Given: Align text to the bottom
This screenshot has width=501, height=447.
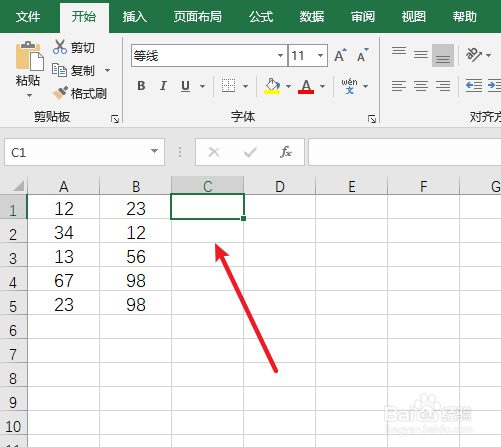Looking at the screenshot, I should click(x=443, y=56).
